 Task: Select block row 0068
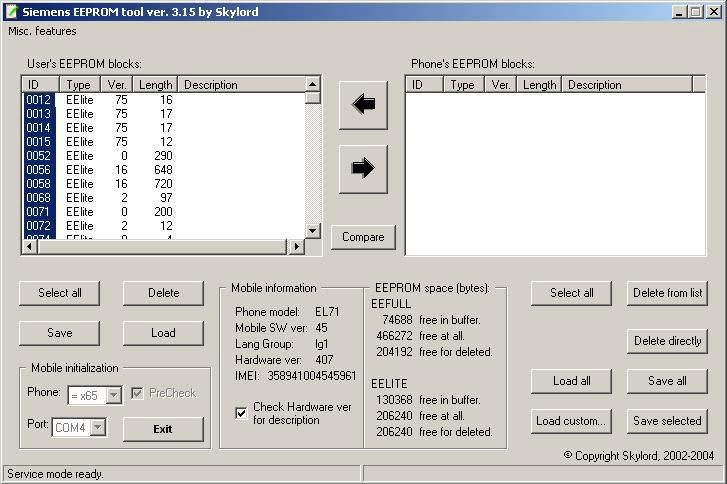click(164, 197)
